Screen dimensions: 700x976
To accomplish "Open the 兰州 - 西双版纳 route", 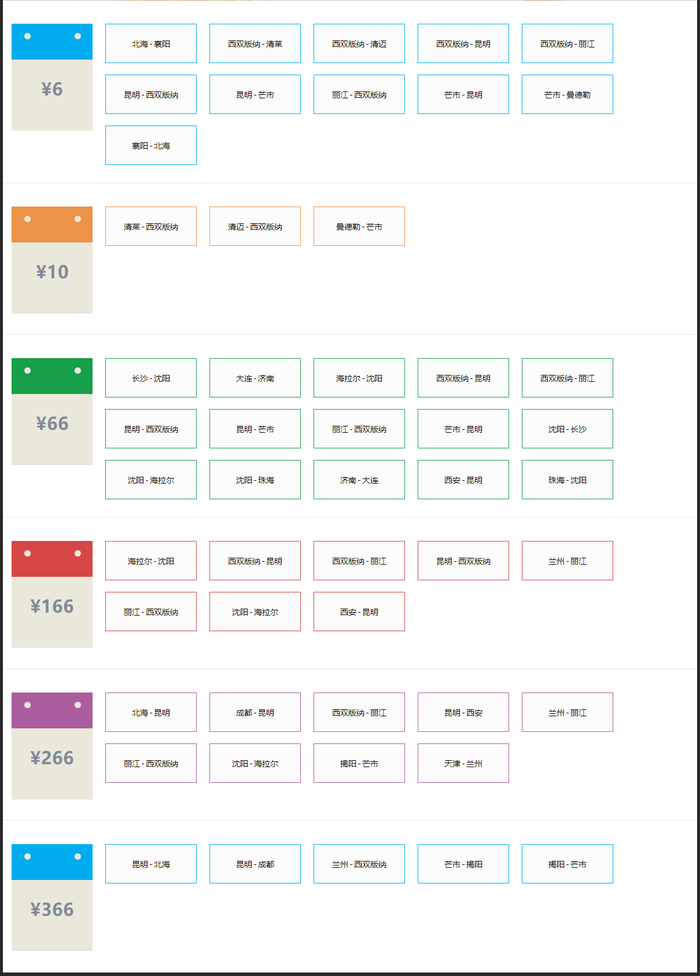I will pyautogui.click(x=359, y=864).
